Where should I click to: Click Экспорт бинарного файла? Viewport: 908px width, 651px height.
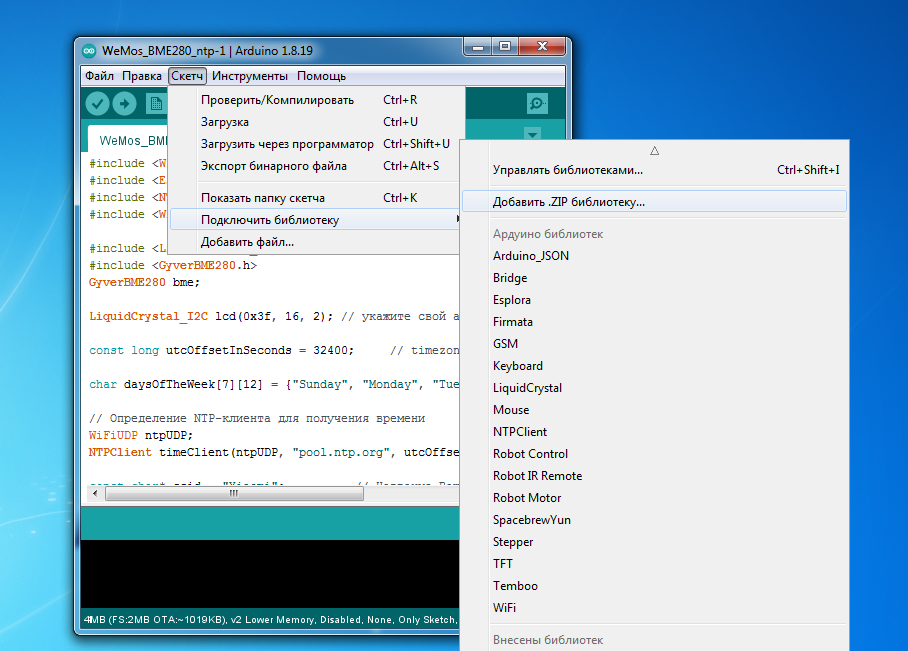point(273,166)
